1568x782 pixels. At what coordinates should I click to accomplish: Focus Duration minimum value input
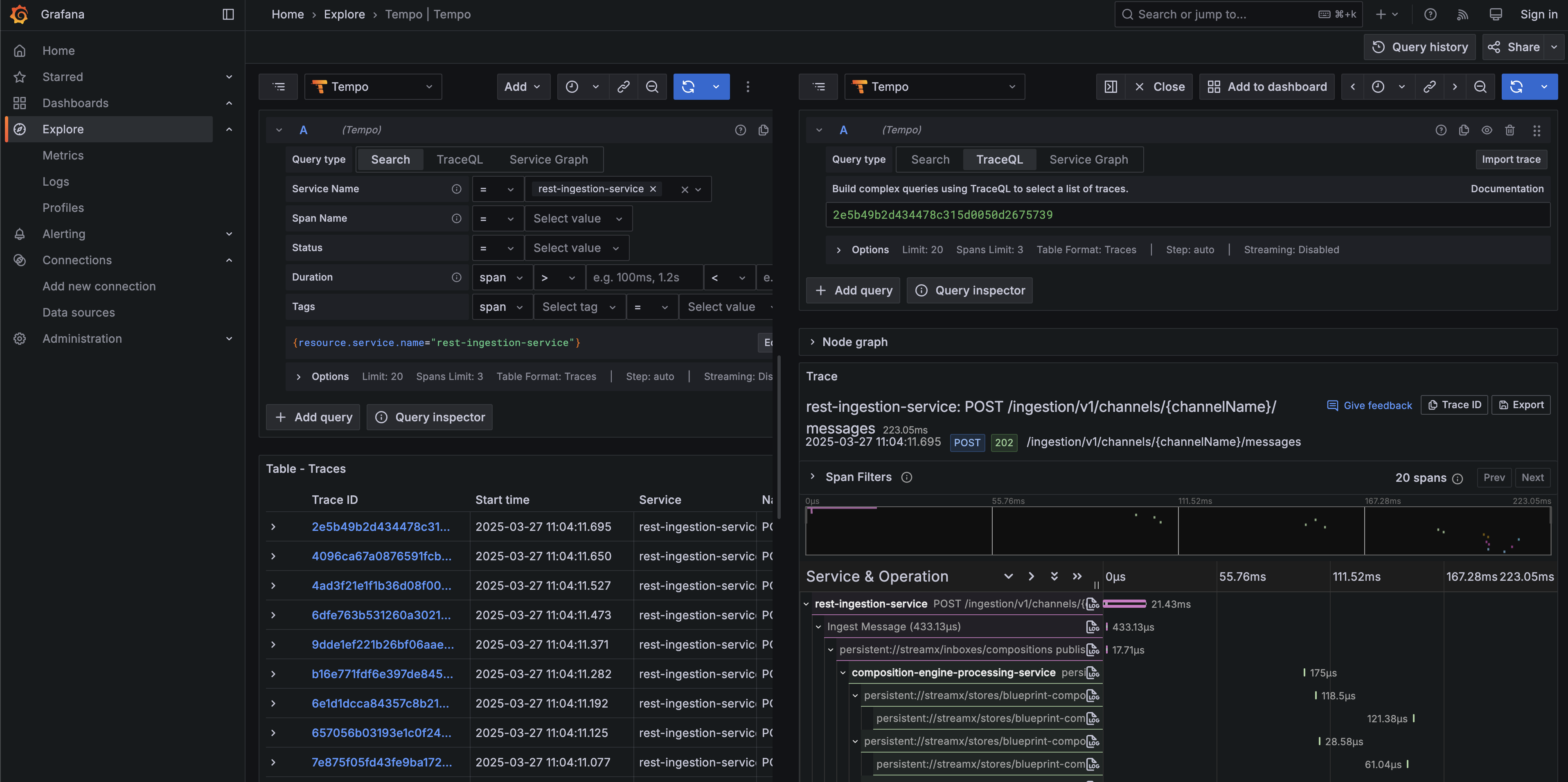coord(644,277)
